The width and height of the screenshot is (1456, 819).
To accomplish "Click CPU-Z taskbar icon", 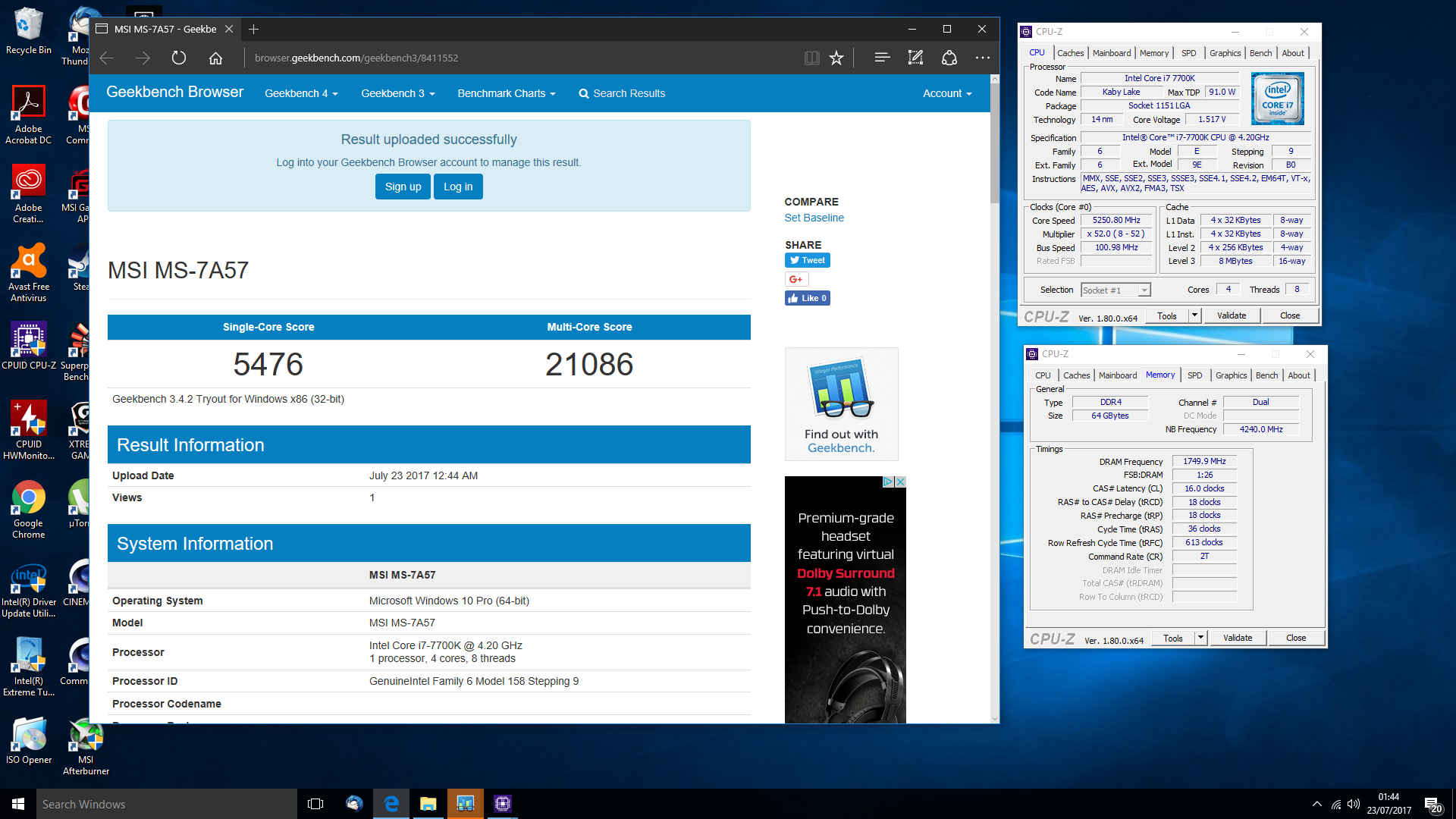I will (x=502, y=804).
